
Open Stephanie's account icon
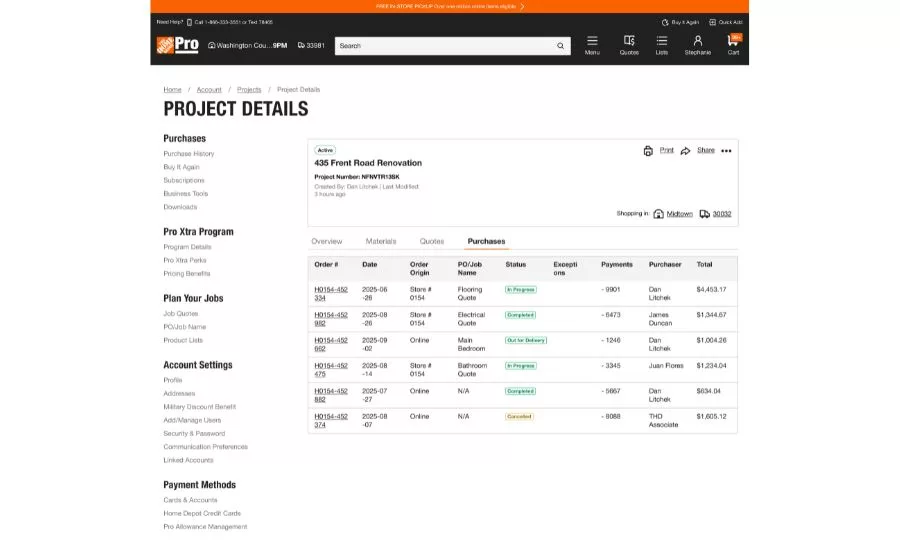click(x=697, y=41)
